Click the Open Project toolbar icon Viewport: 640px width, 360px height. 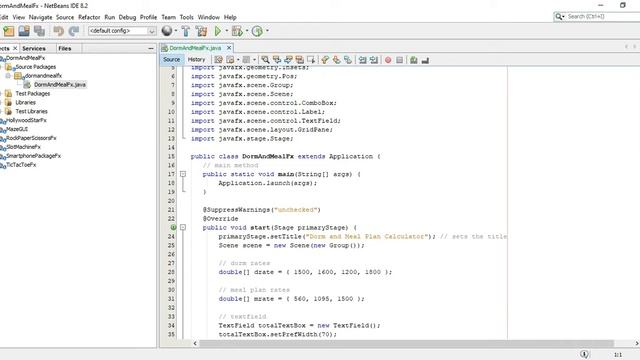24,31
